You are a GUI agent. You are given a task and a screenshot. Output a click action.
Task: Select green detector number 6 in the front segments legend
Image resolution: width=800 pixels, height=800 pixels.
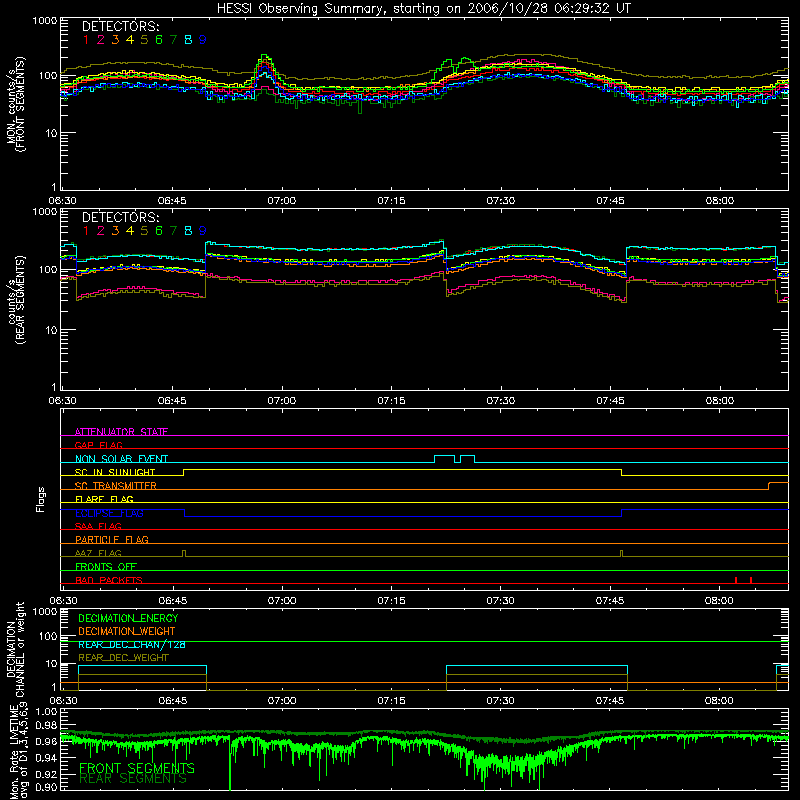(x=159, y=40)
